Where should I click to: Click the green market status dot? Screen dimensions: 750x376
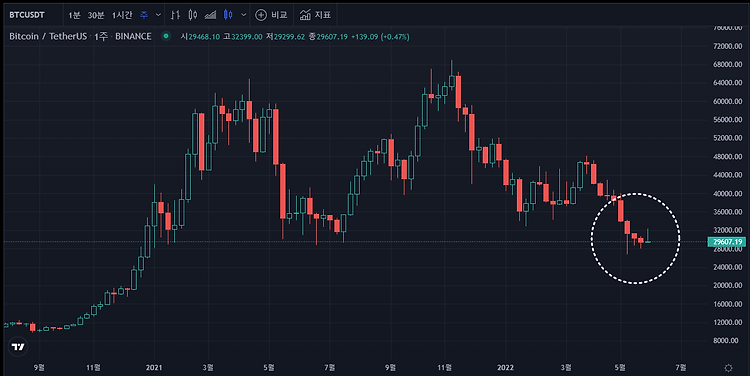point(166,36)
